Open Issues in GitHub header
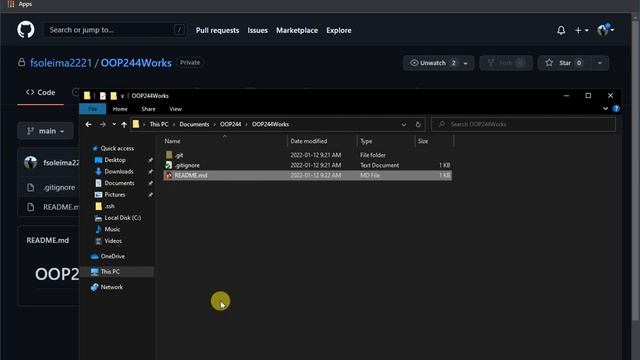 [258, 30]
